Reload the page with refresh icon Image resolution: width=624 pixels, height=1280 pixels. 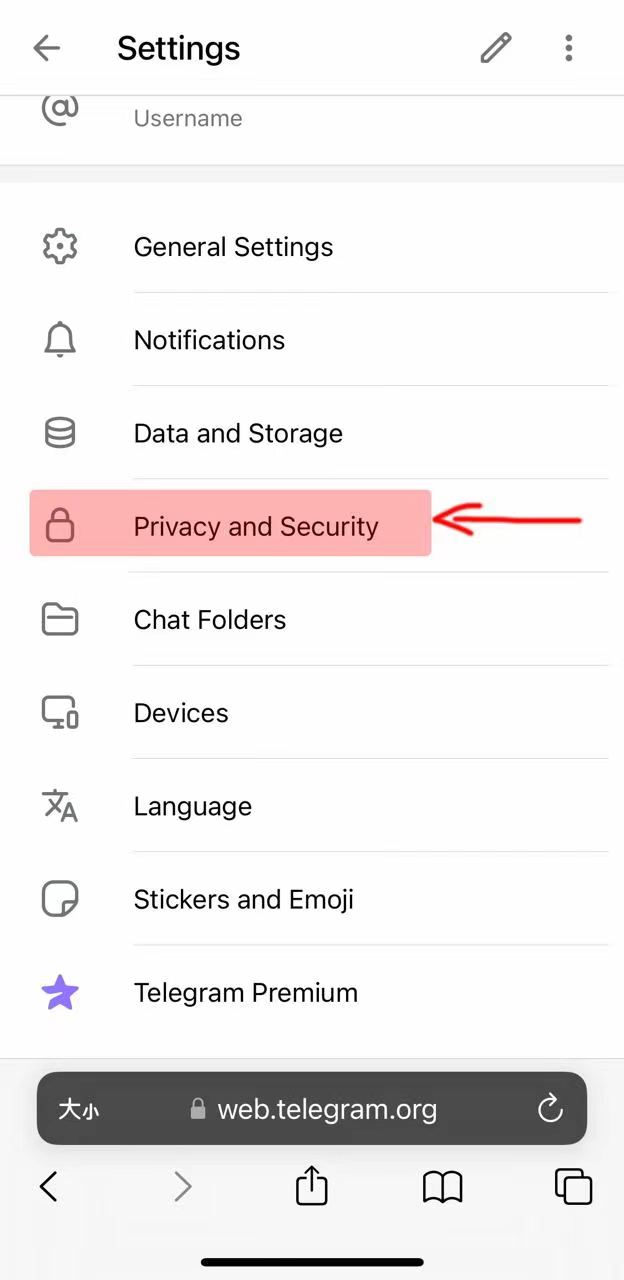pyautogui.click(x=550, y=1108)
